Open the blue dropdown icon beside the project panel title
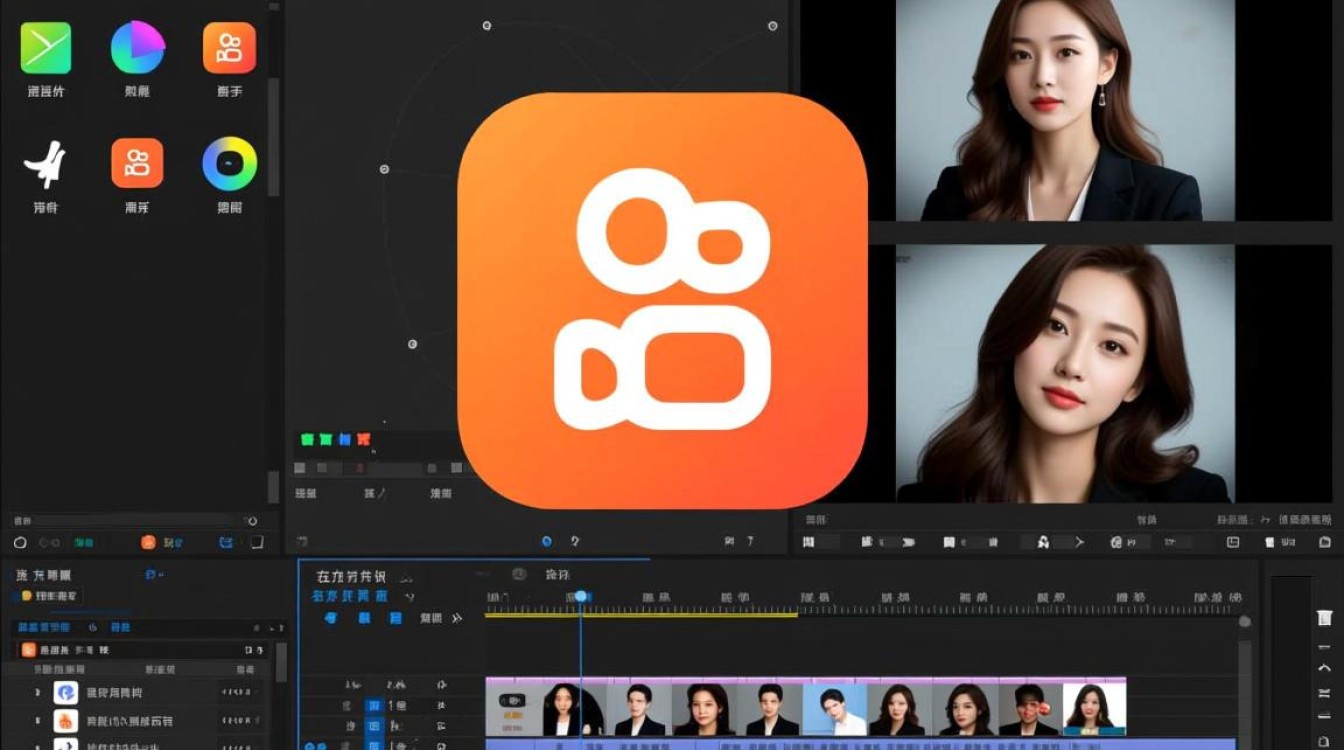The width and height of the screenshot is (1344, 750). [x=153, y=575]
